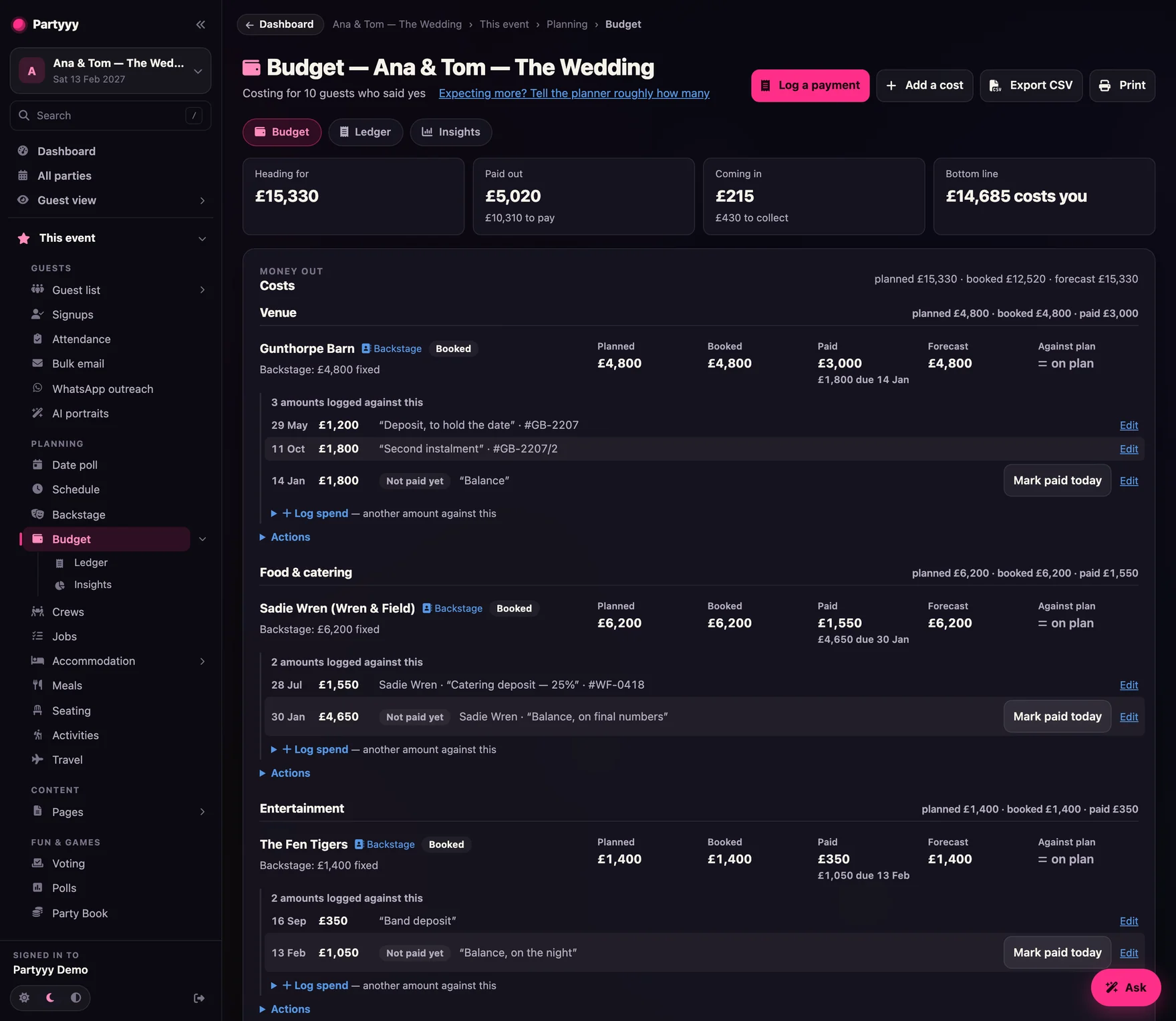Screen dimensions: 1176x1021
Task: Click Add a cost button
Action: click(925, 86)
